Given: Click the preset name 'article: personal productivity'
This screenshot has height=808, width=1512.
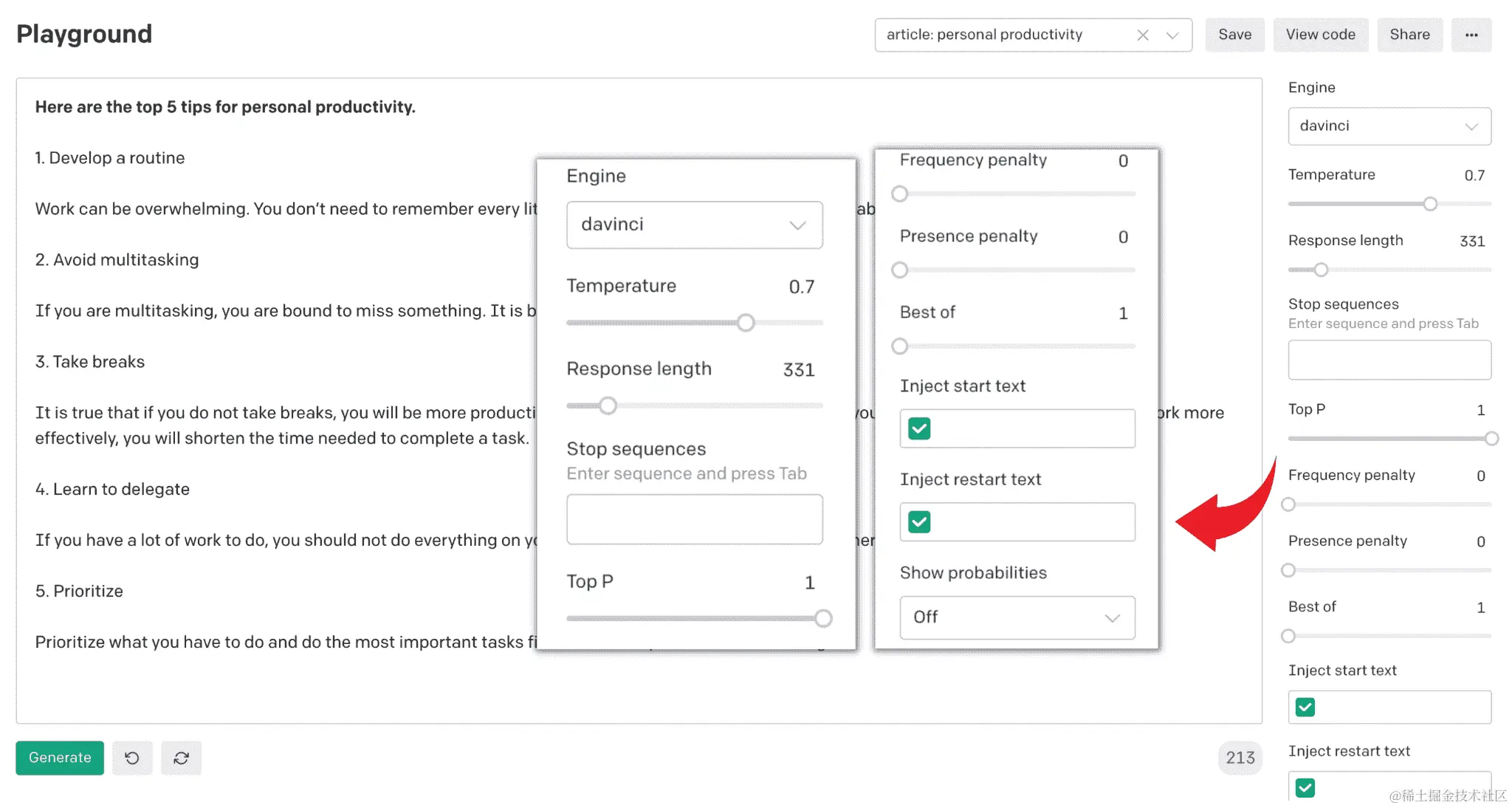Looking at the screenshot, I should pos(984,35).
